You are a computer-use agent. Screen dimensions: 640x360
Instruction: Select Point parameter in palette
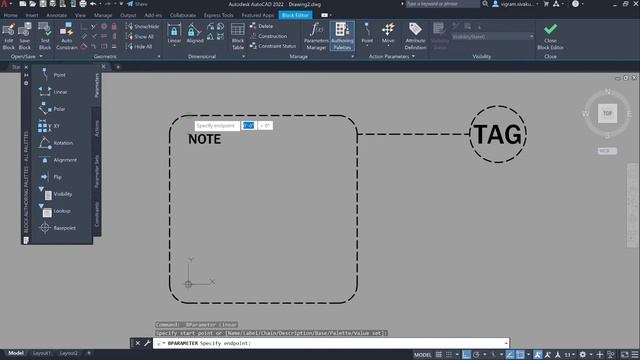53,75
